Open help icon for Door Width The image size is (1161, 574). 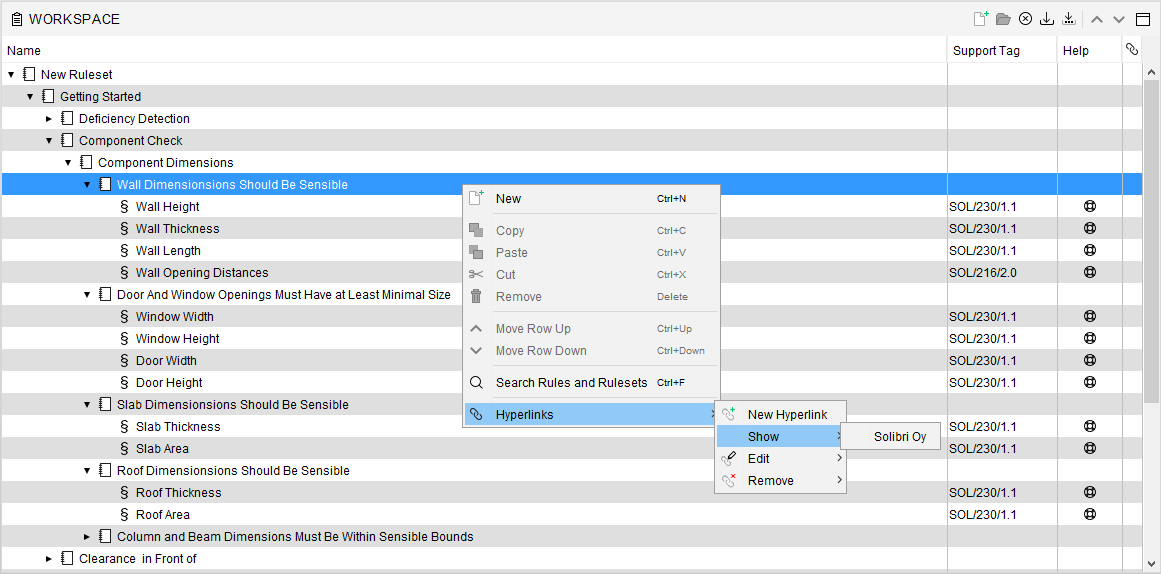(1089, 360)
